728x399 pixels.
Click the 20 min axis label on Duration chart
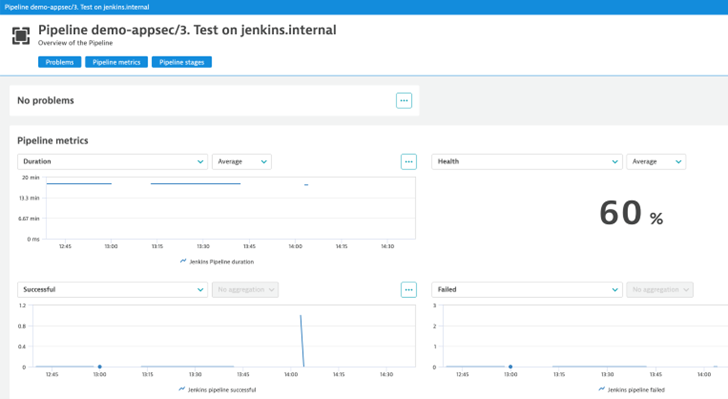coord(31,177)
